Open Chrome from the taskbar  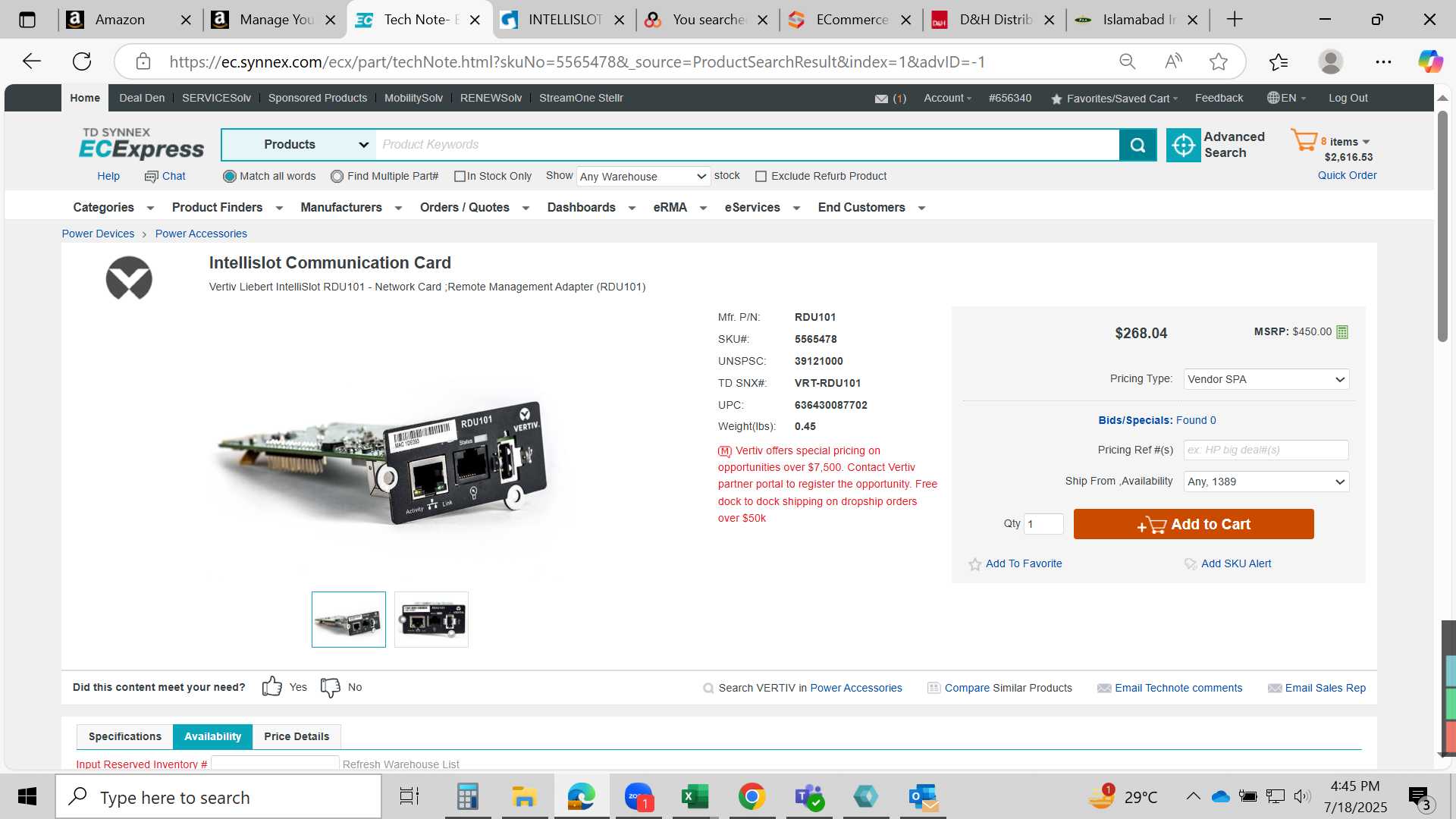coord(752,797)
